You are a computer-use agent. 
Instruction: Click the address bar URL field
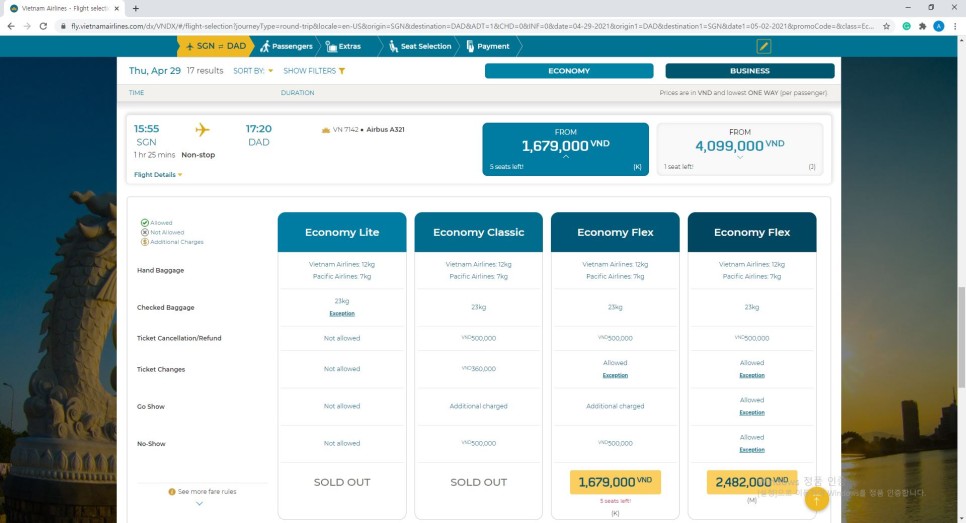click(x=471, y=26)
